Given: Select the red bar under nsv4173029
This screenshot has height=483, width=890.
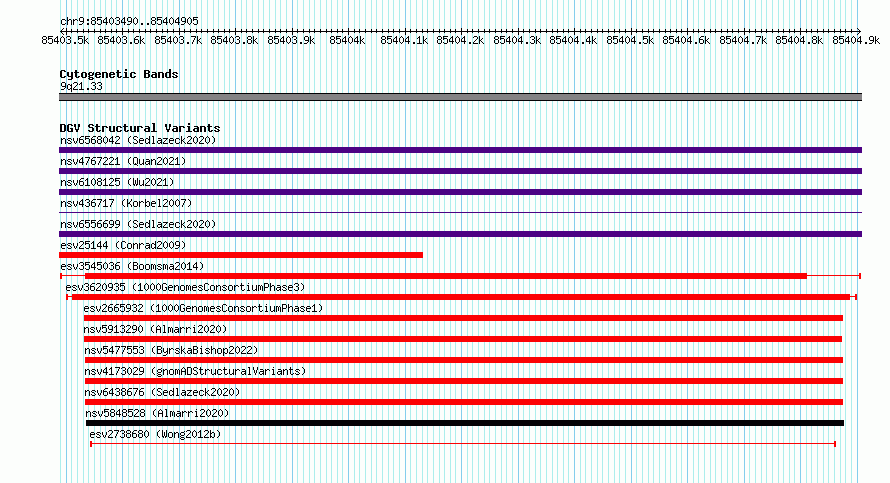Looking at the screenshot, I should click(x=464, y=381).
